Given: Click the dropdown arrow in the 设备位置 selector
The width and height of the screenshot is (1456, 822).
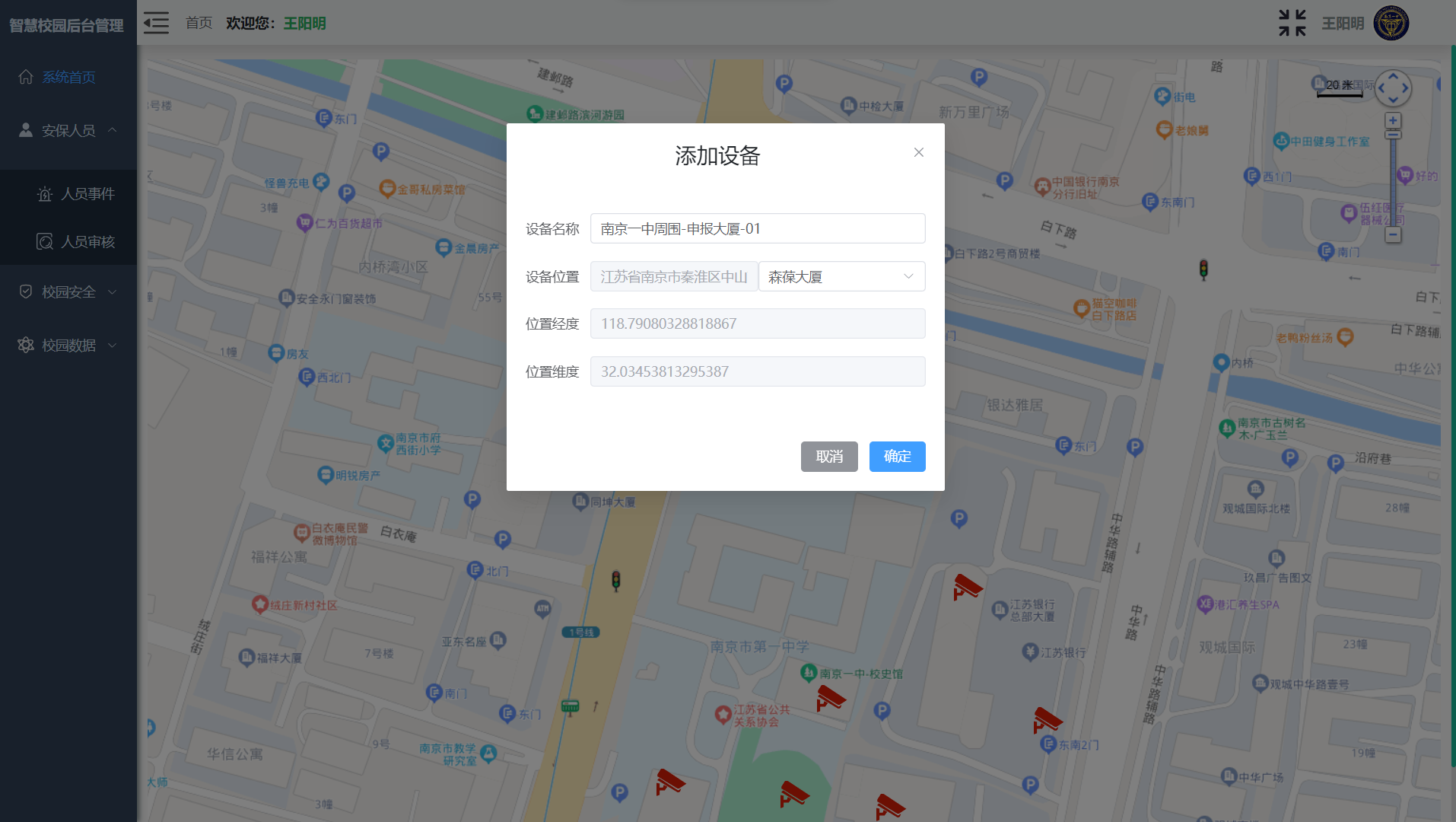Looking at the screenshot, I should click(908, 276).
